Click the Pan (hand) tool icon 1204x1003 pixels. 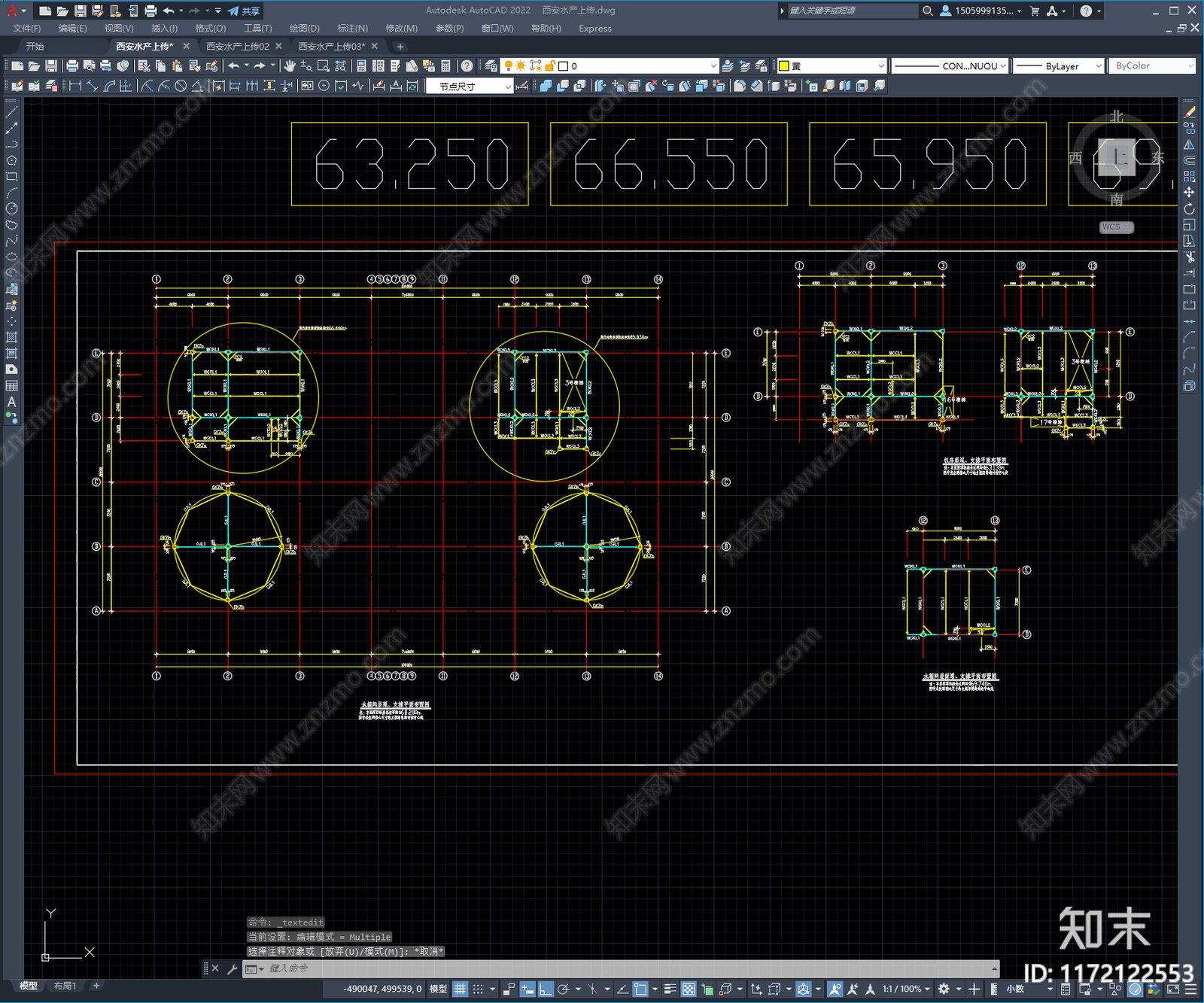point(290,66)
